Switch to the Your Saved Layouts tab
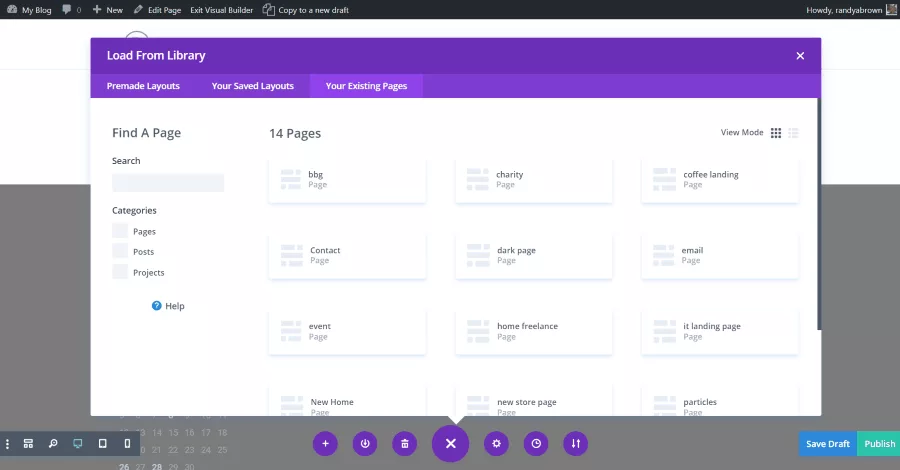The height and width of the screenshot is (470, 900). [253, 86]
